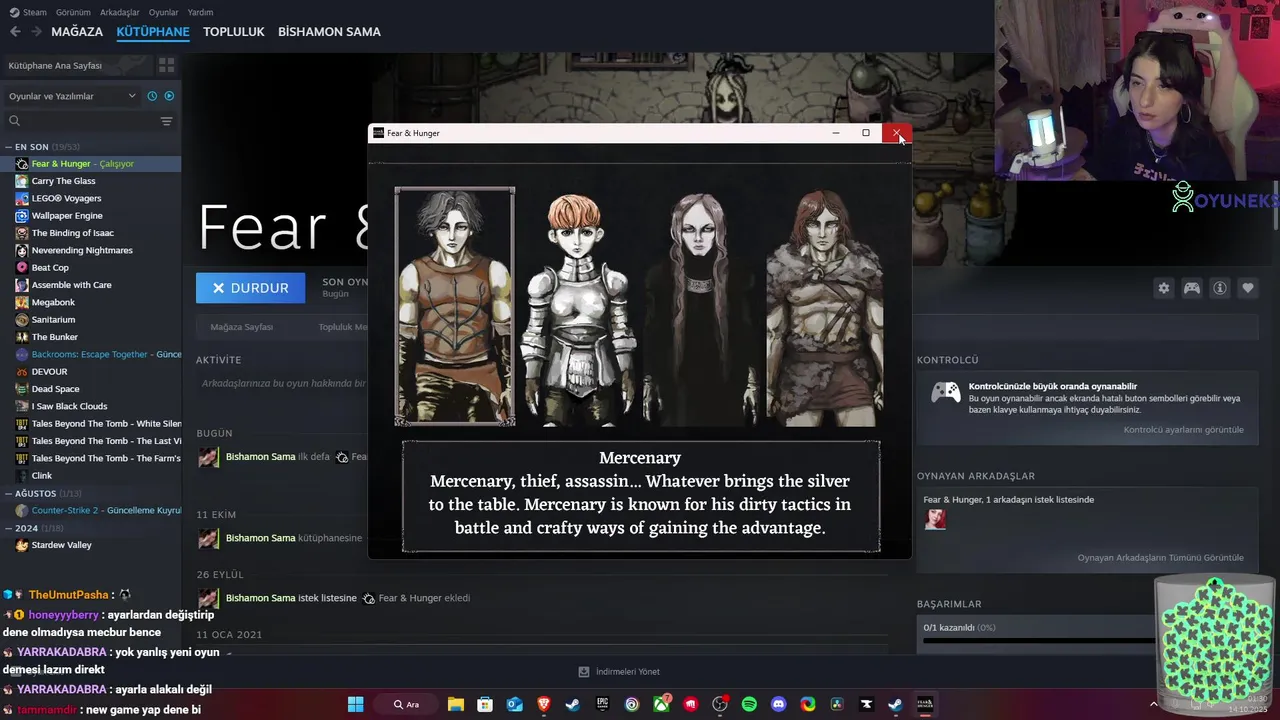Screen dimensions: 1280x720
Task: Select LEGO Voyagers in library
Action: 90,198
